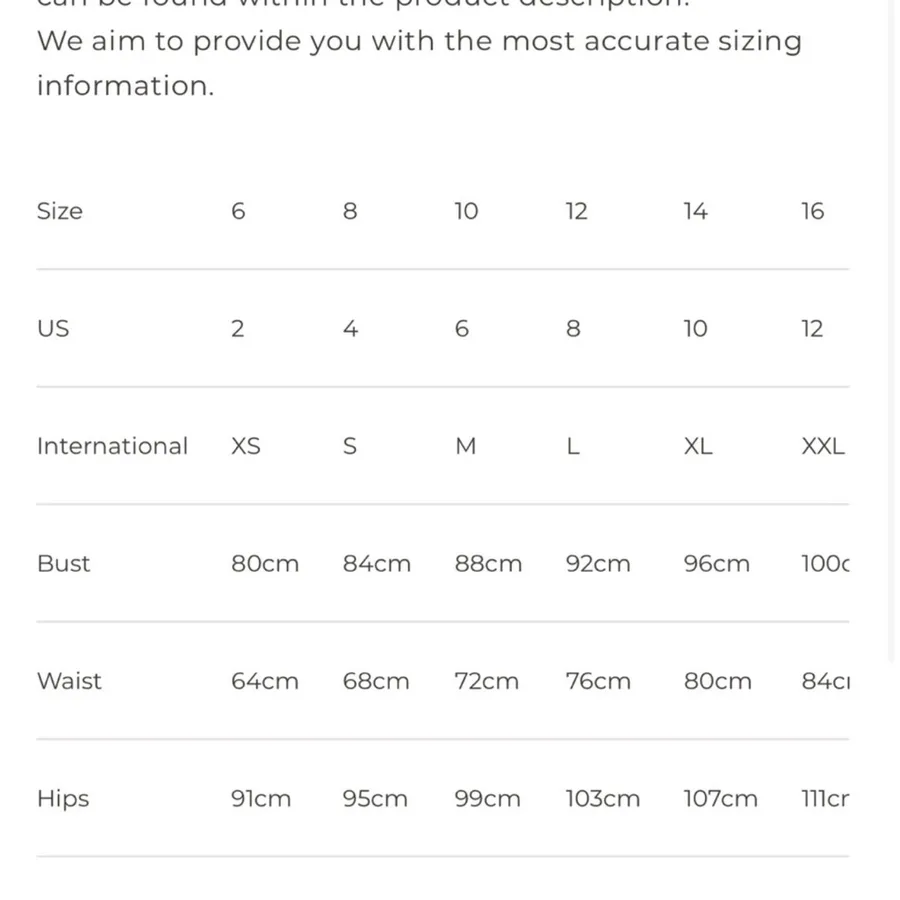Screen dimensions: 900x900
Task: Click the Size row header
Action: (x=60, y=211)
